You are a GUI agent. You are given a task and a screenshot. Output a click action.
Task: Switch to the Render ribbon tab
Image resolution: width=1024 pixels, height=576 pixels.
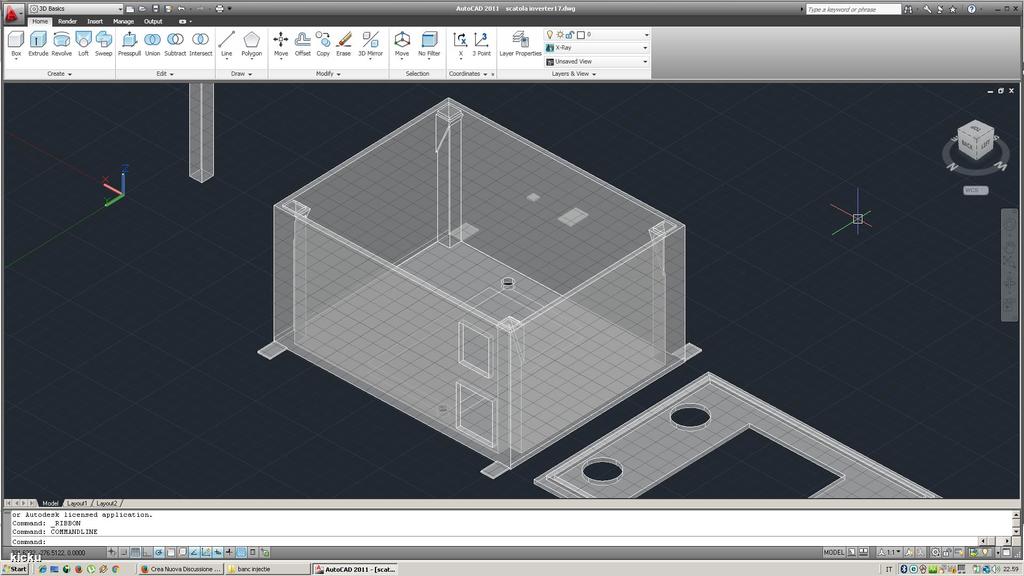[x=67, y=21]
